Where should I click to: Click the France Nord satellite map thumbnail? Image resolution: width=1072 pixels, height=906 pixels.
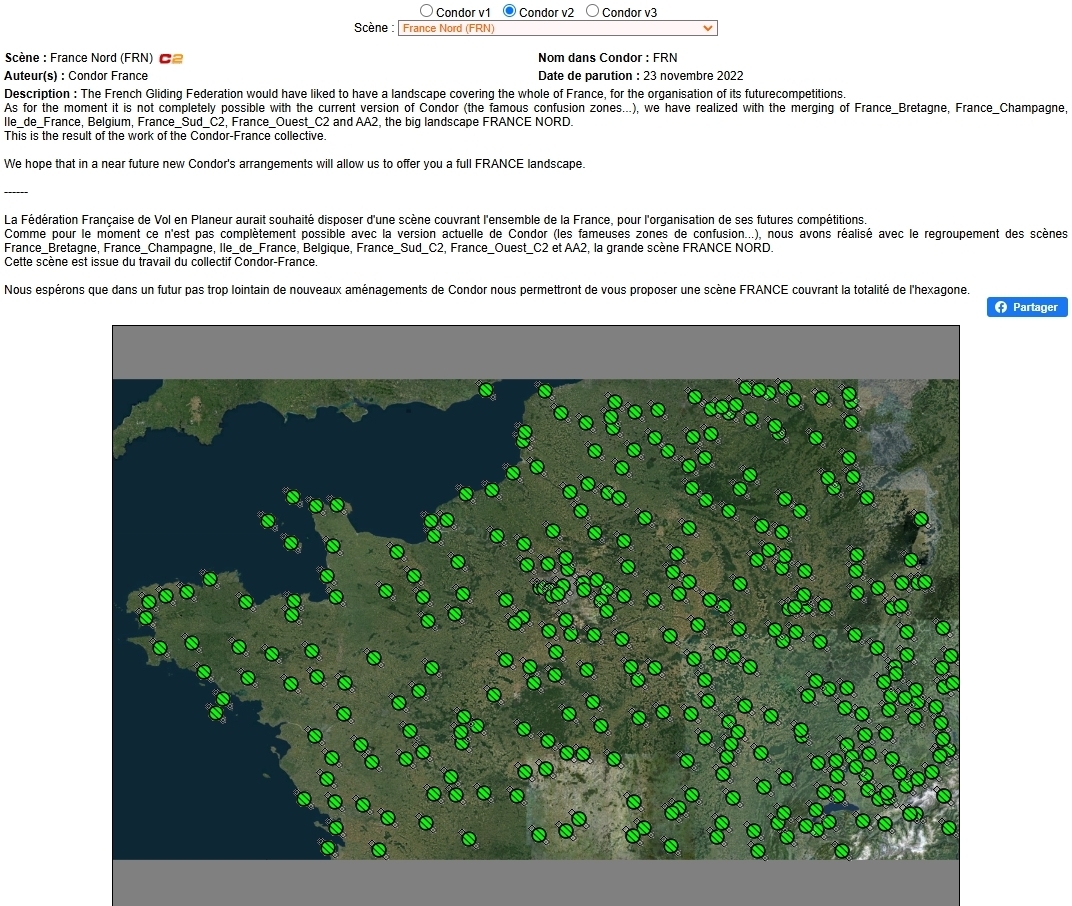click(x=536, y=619)
